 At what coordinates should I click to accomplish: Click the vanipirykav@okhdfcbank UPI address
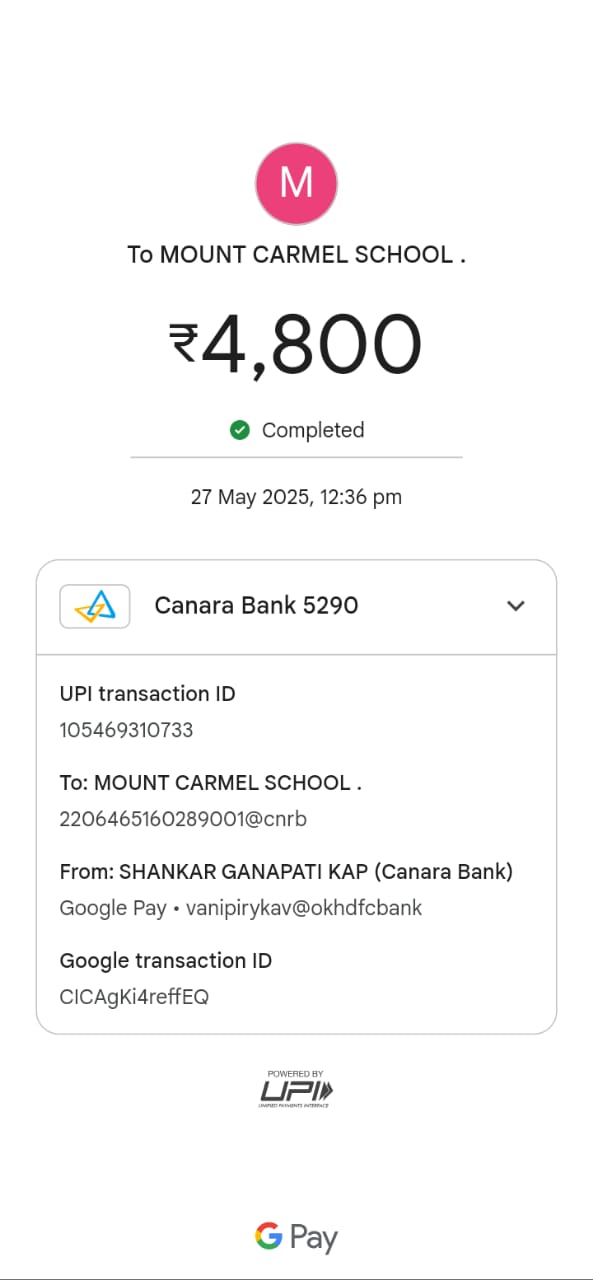[304, 908]
